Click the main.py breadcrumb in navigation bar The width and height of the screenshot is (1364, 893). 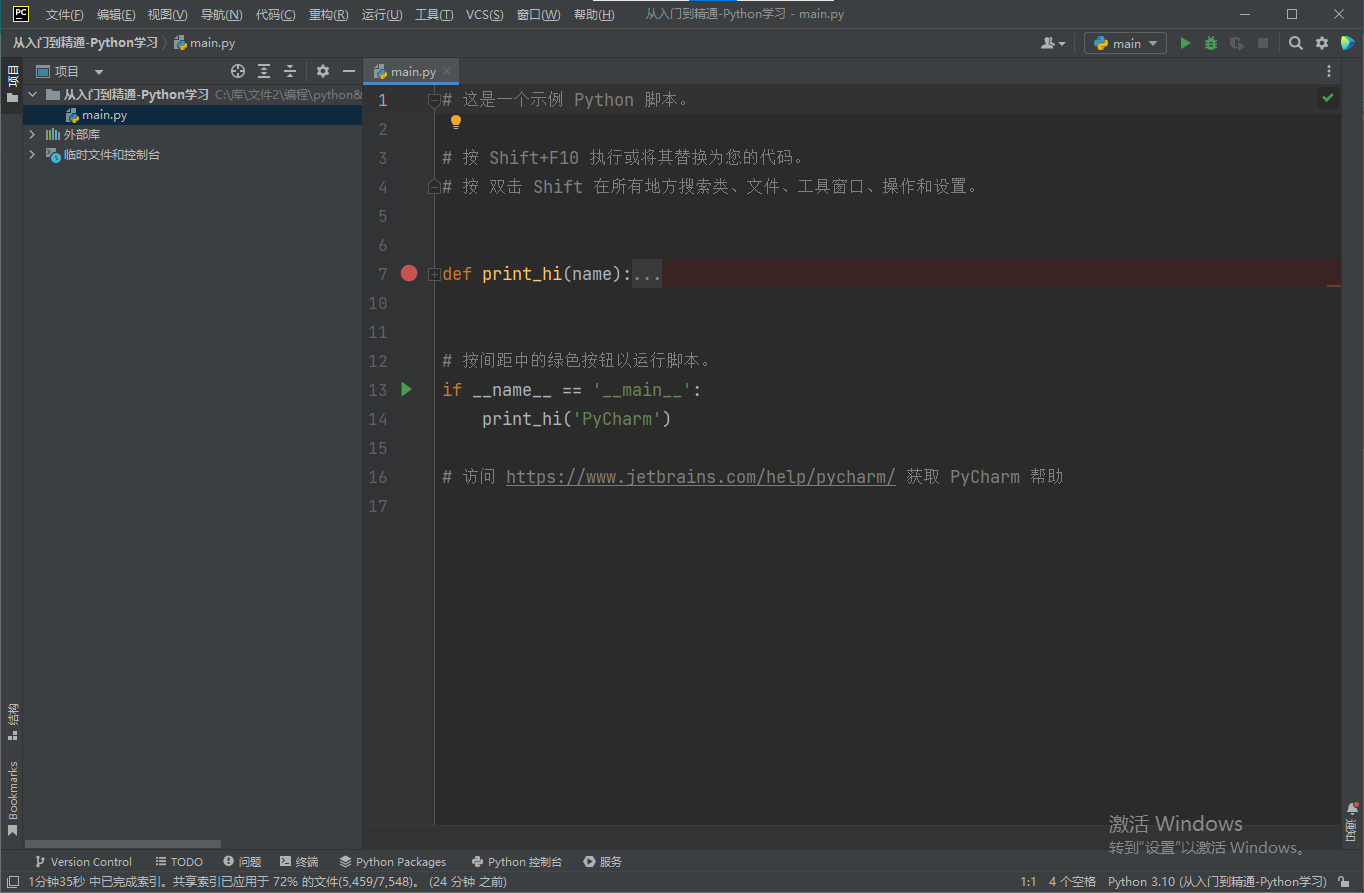tap(205, 43)
